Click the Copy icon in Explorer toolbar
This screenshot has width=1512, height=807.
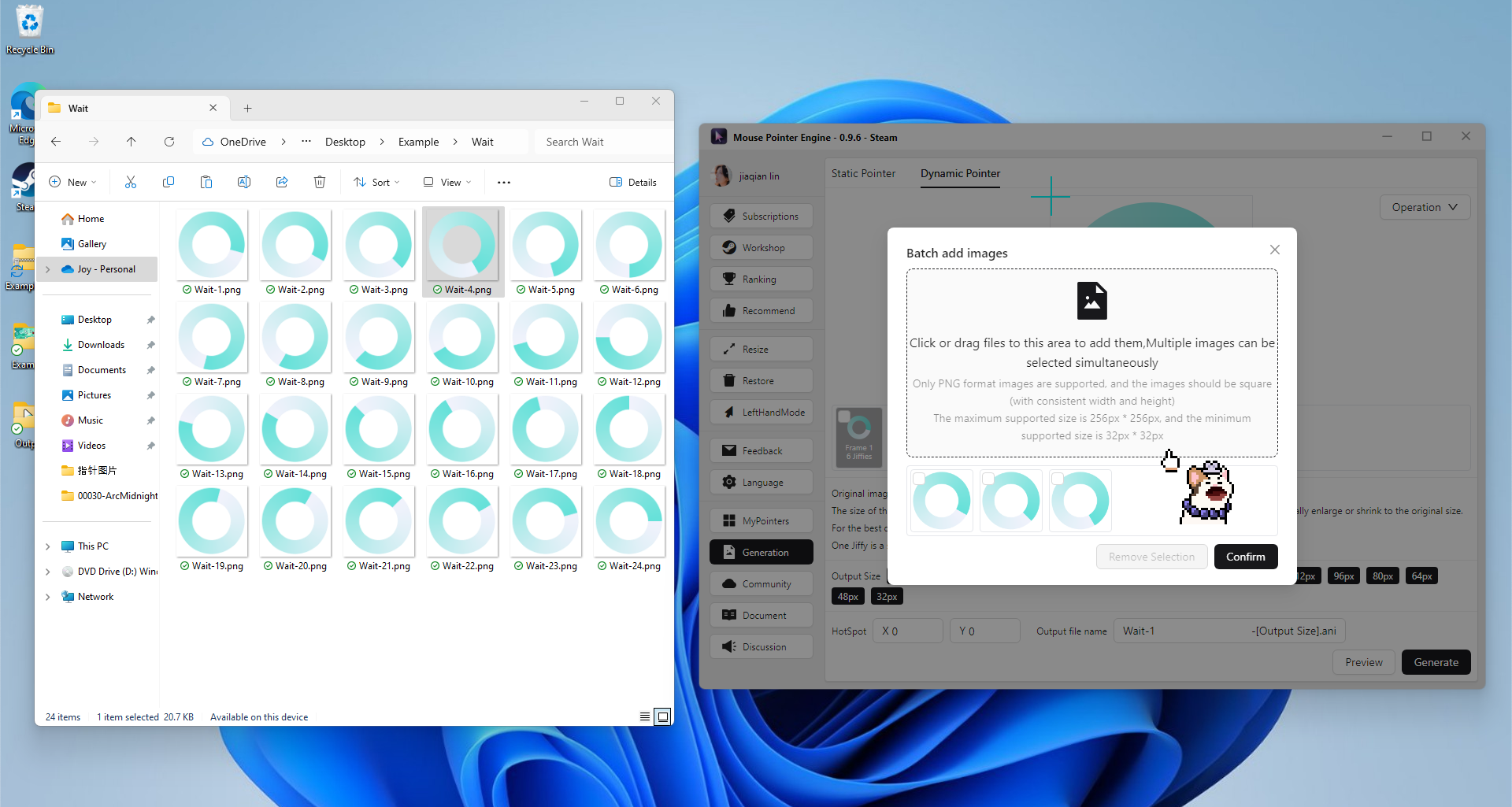pos(169,183)
